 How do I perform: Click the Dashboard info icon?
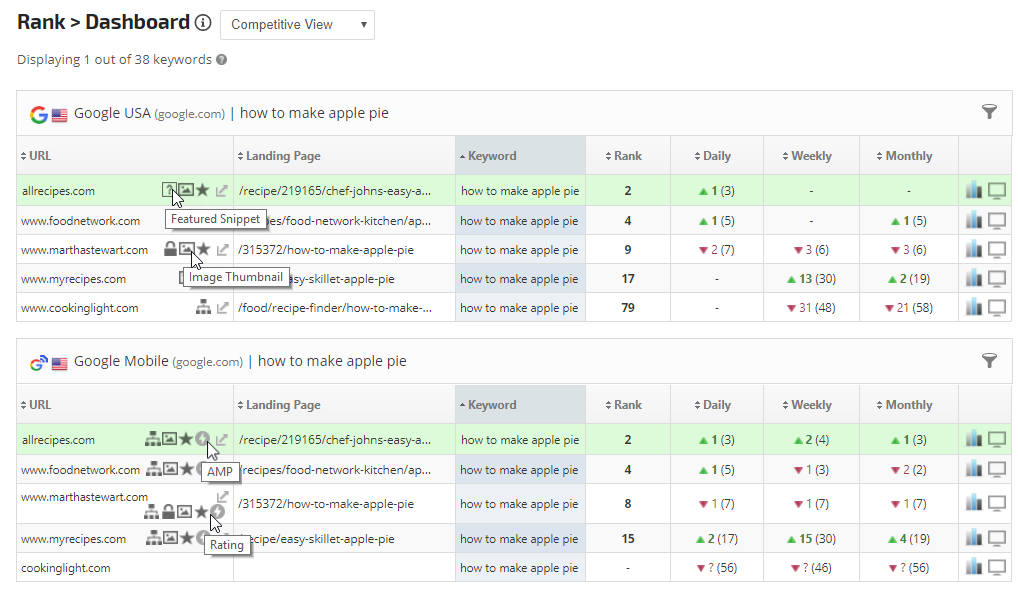[x=203, y=23]
